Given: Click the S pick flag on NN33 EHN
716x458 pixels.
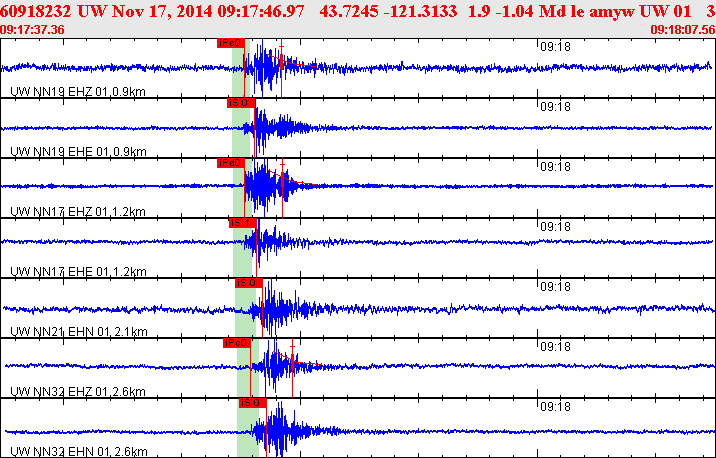Looking at the screenshot, I should click(x=250, y=402).
